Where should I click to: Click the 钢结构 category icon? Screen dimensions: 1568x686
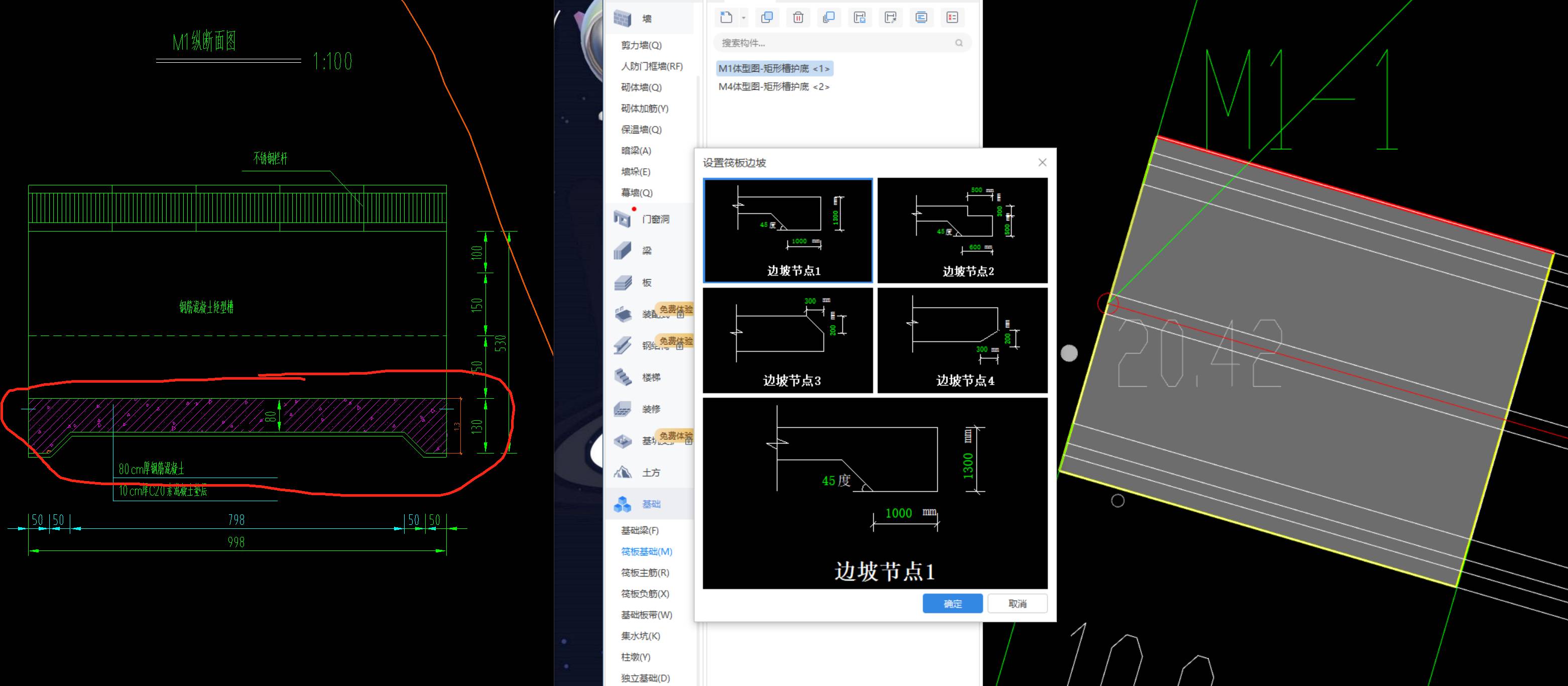click(x=622, y=346)
